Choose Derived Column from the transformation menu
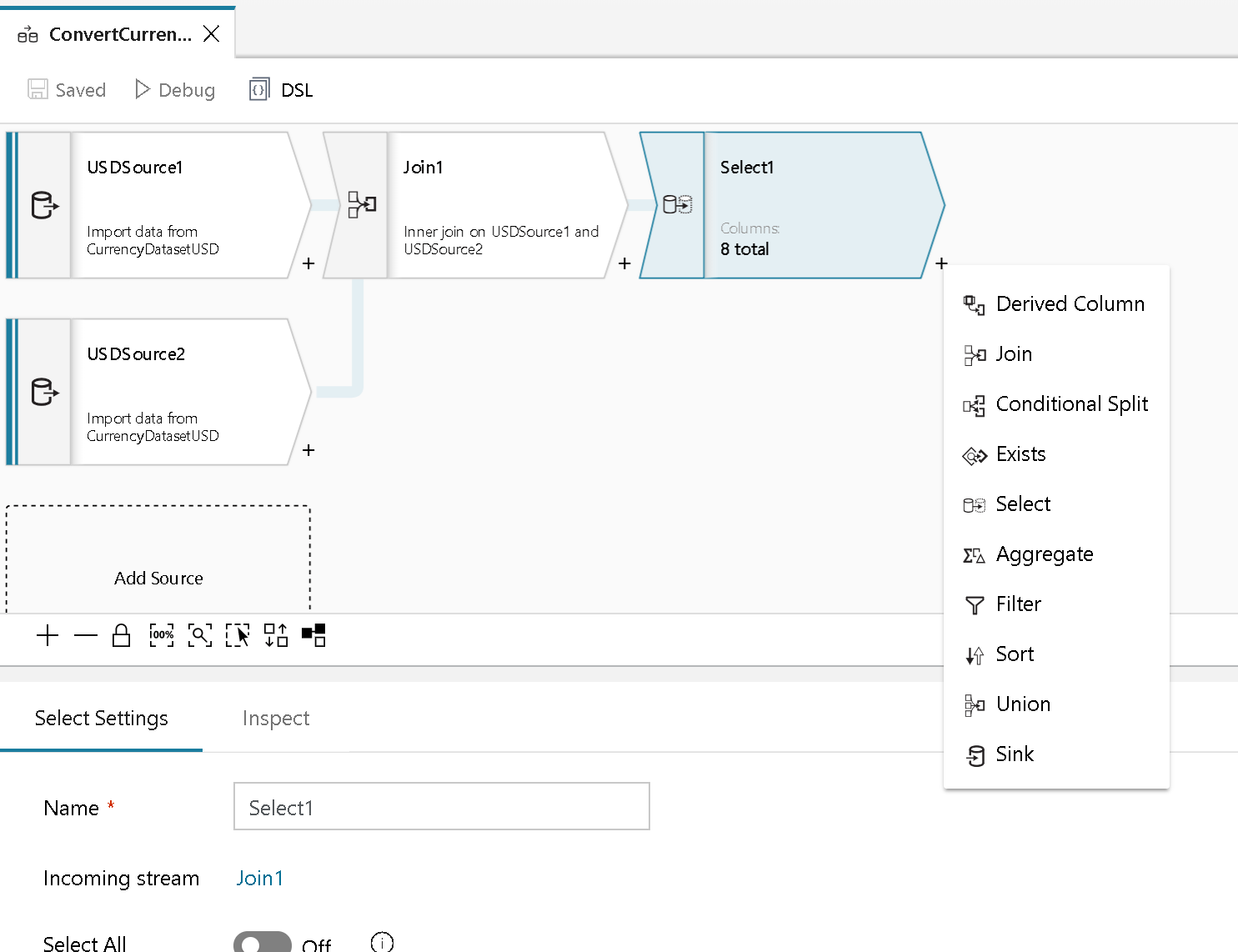1238x952 pixels. (x=1070, y=303)
